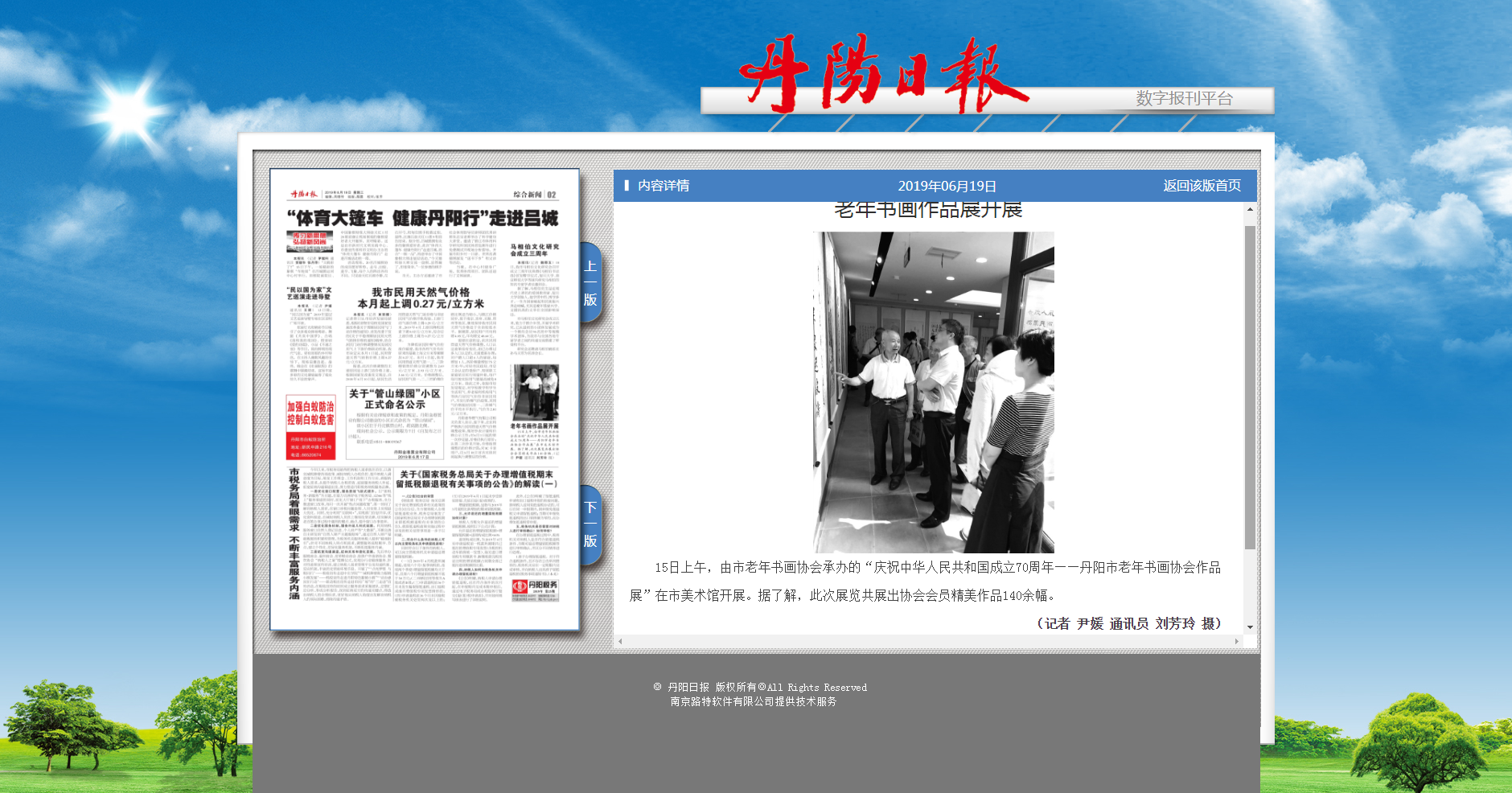Go to previous page with 上一版 tab
The image size is (1512, 793).
pos(590,282)
